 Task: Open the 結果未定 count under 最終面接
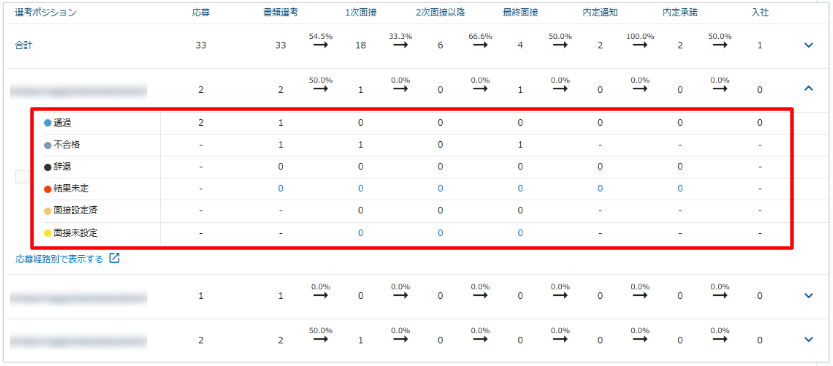click(520, 189)
